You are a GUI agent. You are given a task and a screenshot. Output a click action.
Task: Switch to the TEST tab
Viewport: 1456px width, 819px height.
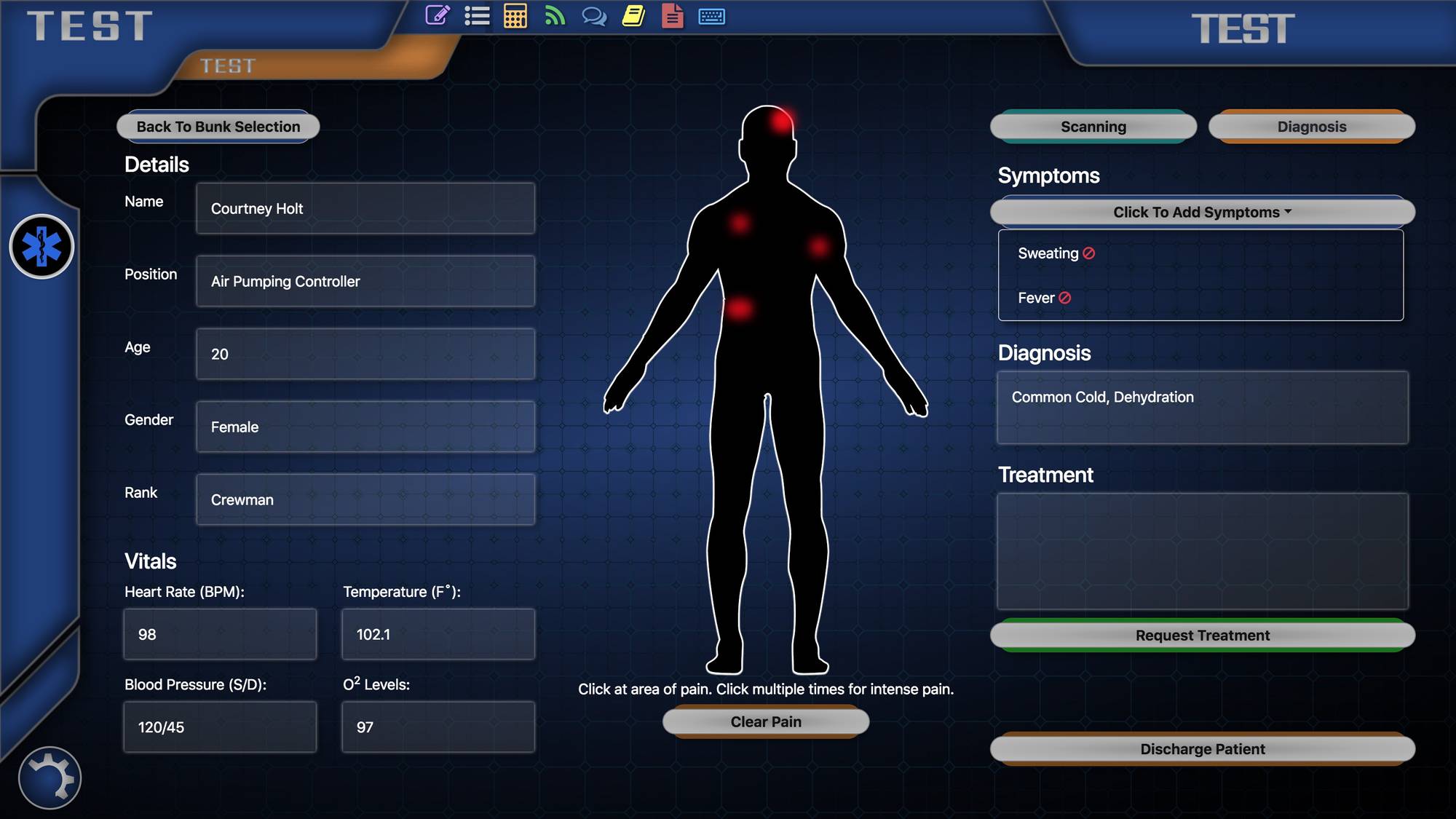pyautogui.click(x=228, y=66)
